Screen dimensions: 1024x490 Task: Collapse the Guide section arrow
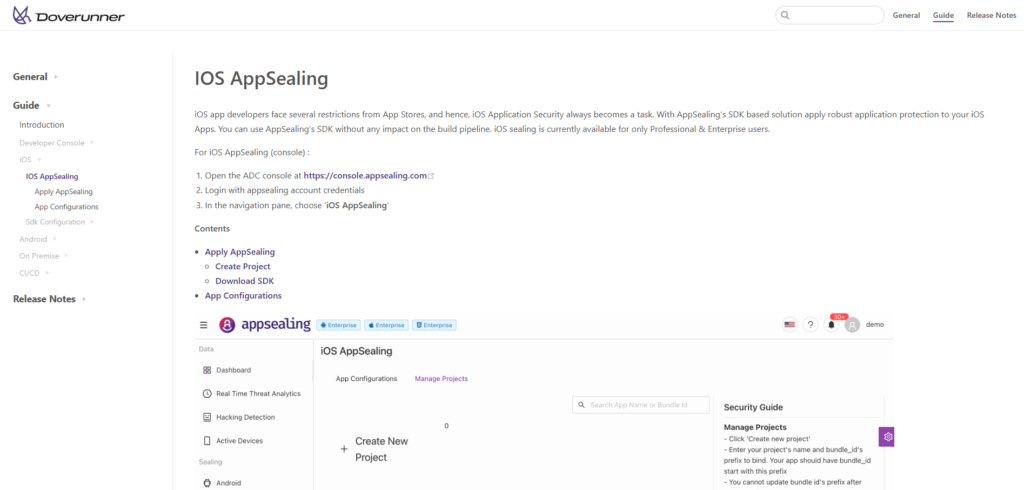(48, 105)
